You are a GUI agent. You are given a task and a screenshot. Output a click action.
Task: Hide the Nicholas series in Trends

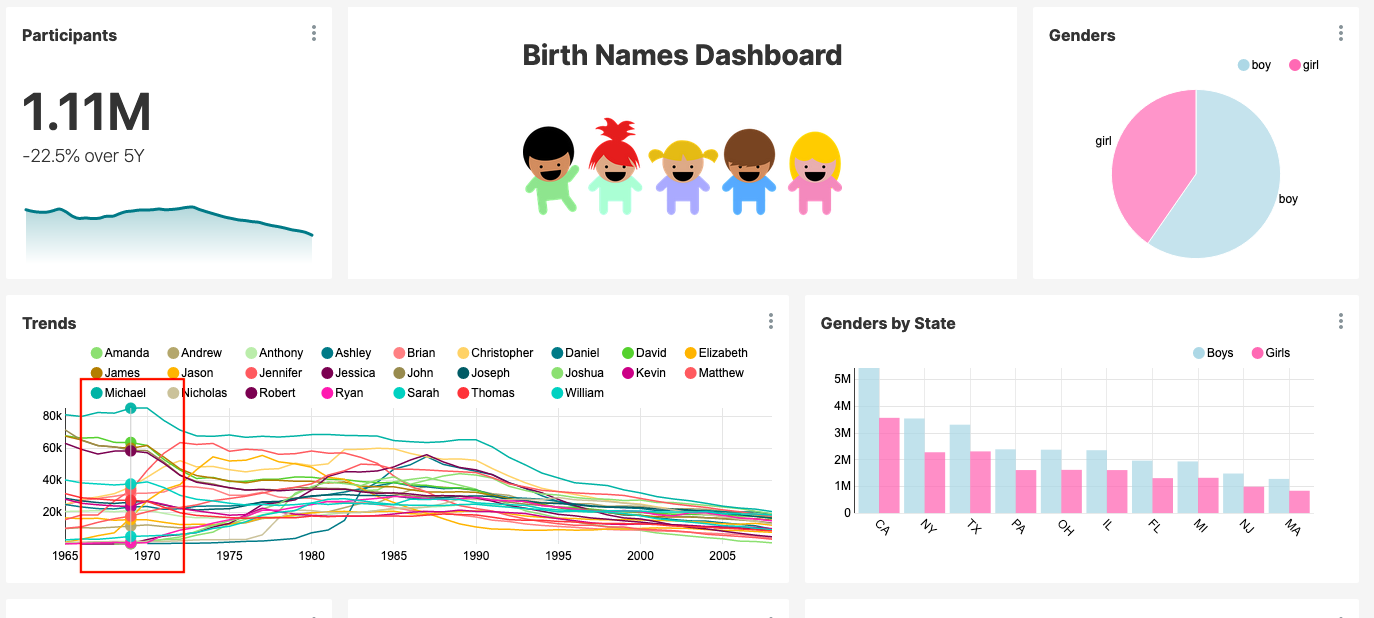(197, 393)
